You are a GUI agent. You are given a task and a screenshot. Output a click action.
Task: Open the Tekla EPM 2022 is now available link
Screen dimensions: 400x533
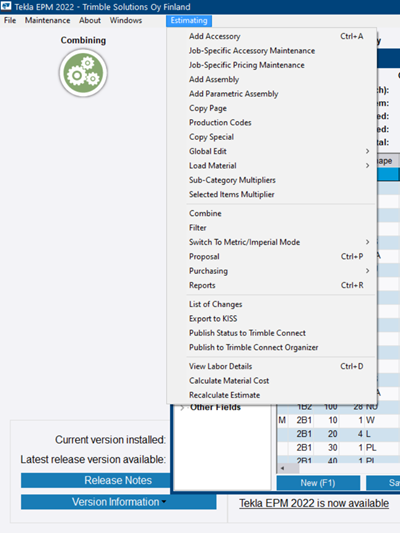[x=314, y=503]
